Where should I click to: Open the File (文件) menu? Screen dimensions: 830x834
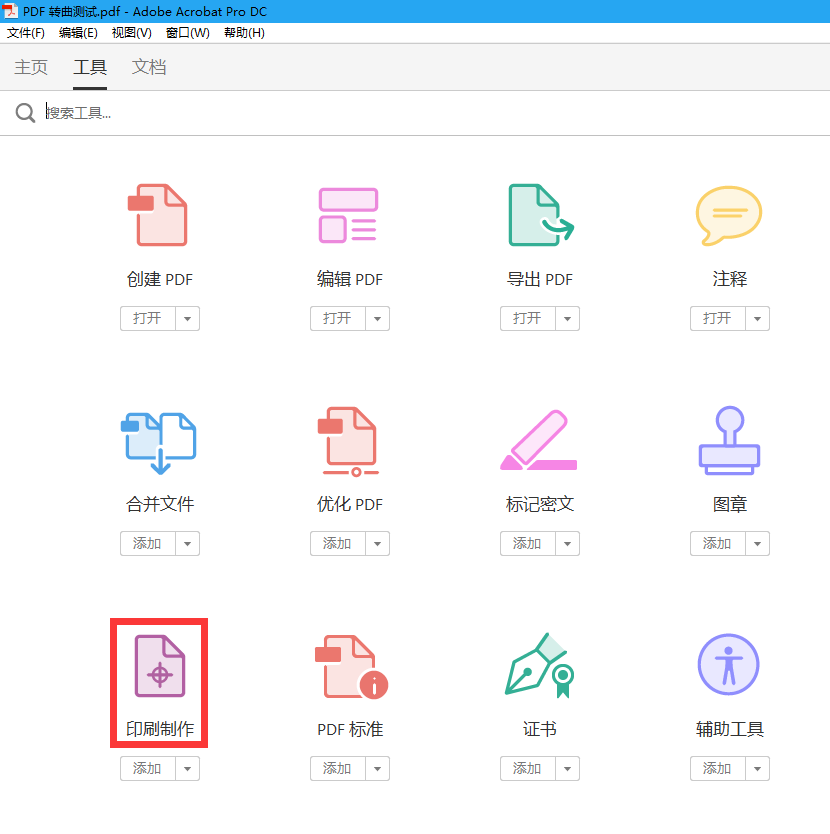[26, 33]
